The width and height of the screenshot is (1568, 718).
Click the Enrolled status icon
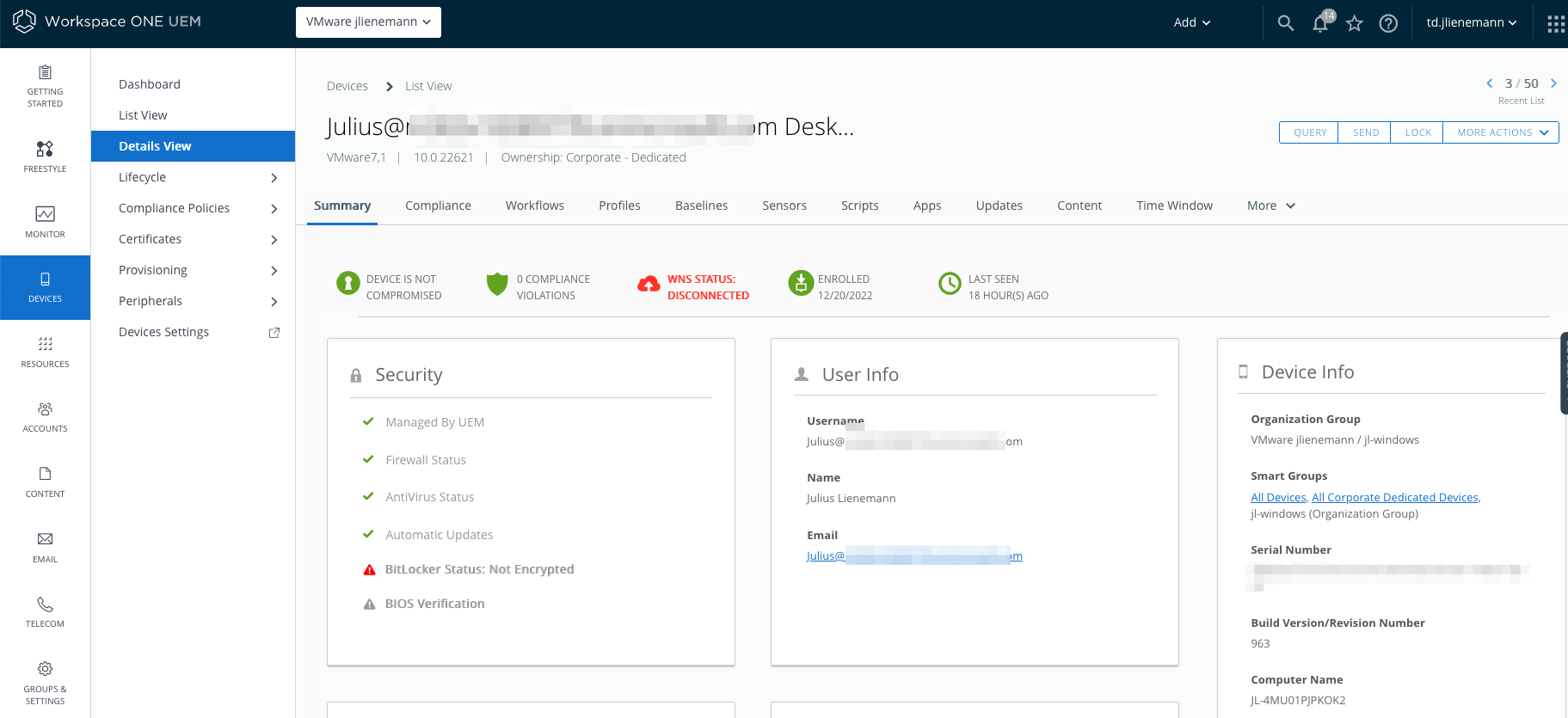coord(800,283)
